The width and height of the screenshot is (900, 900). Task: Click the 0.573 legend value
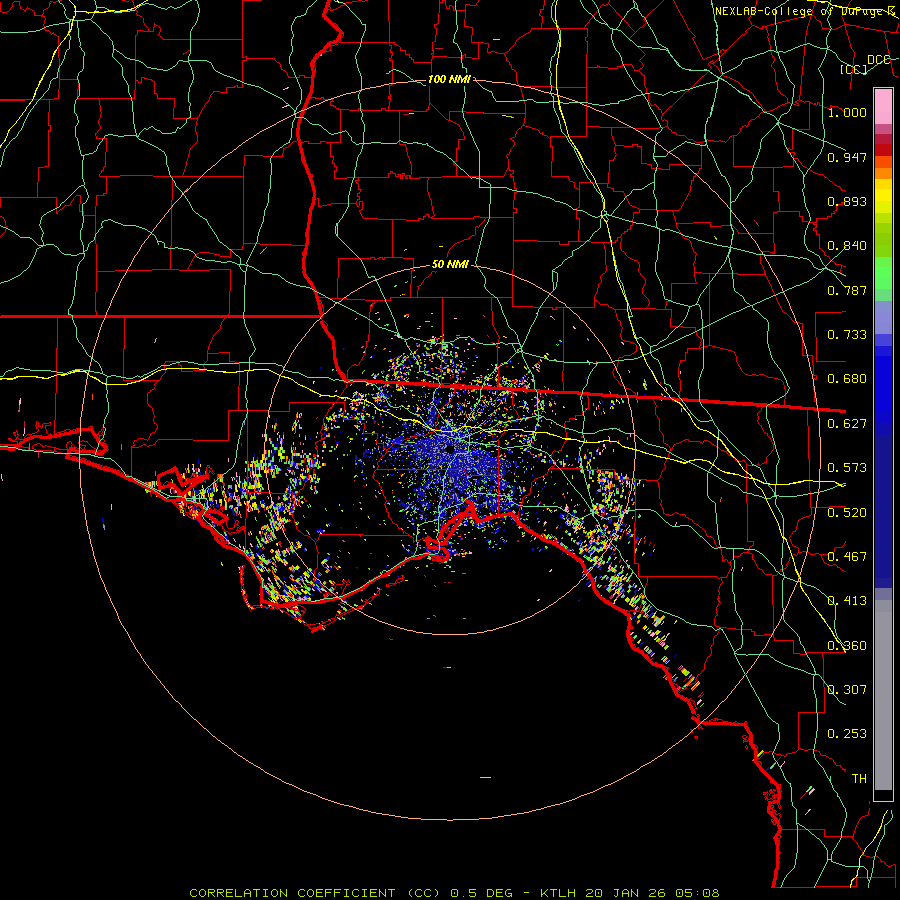point(847,468)
